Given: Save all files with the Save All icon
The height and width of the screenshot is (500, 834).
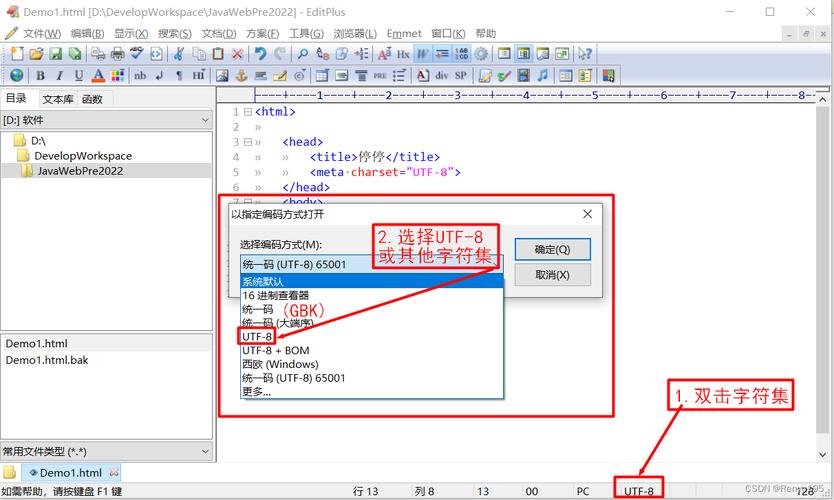Looking at the screenshot, I should [75, 53].
